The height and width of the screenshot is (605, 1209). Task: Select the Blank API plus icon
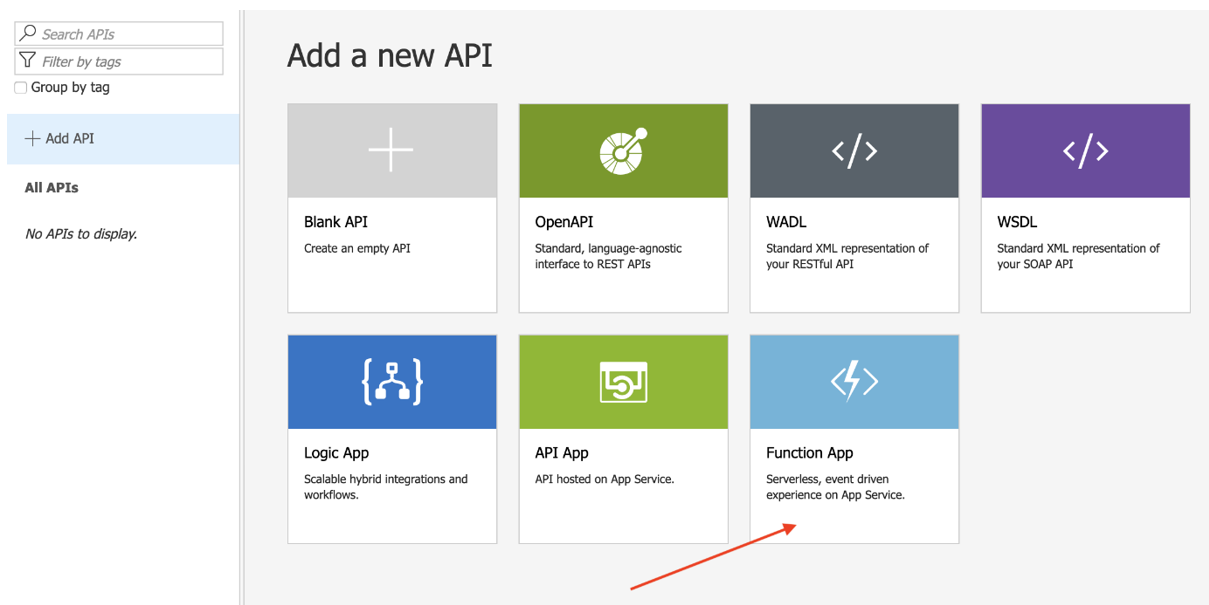pos(391,149)
